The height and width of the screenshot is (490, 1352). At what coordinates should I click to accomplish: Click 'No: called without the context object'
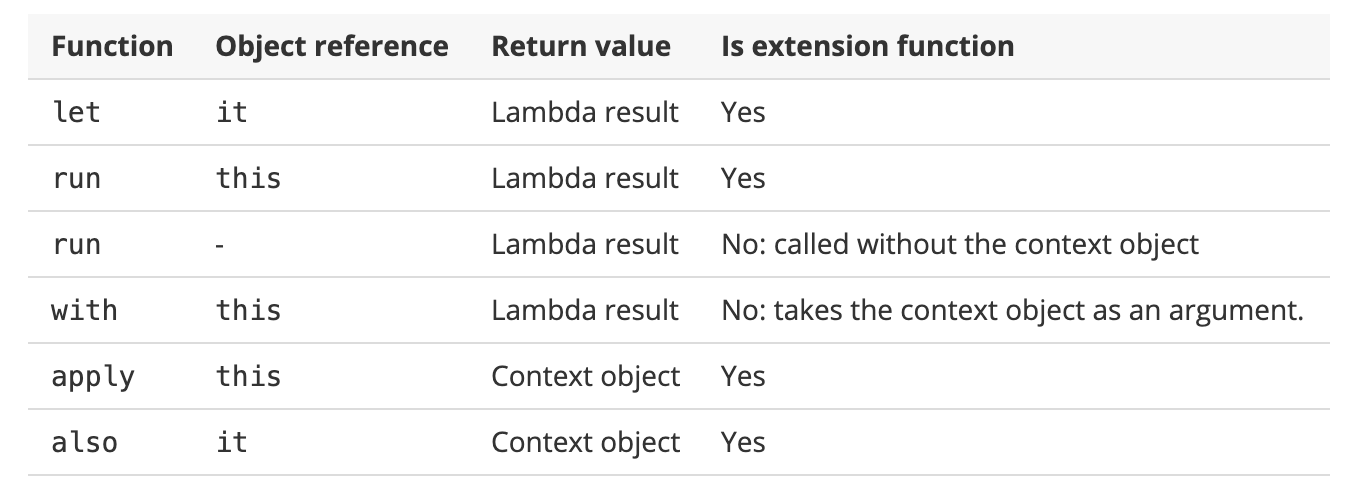point(960,244)
